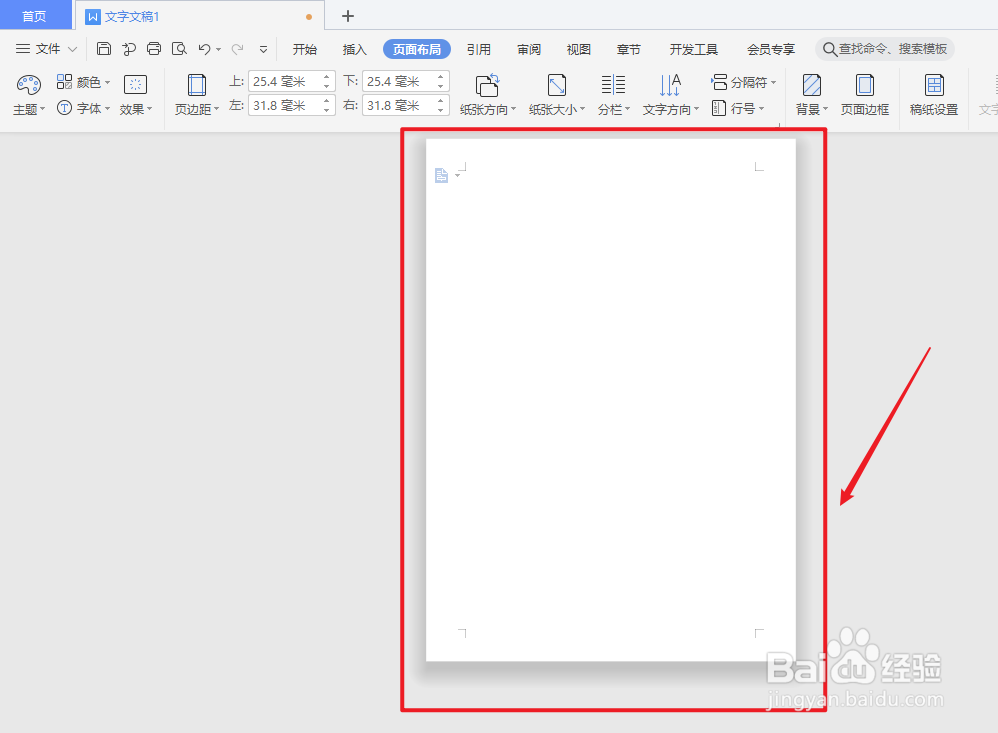The image size is (998, 733).
Task: Increase the left margin with up stepper
Action: click(327, 101)
